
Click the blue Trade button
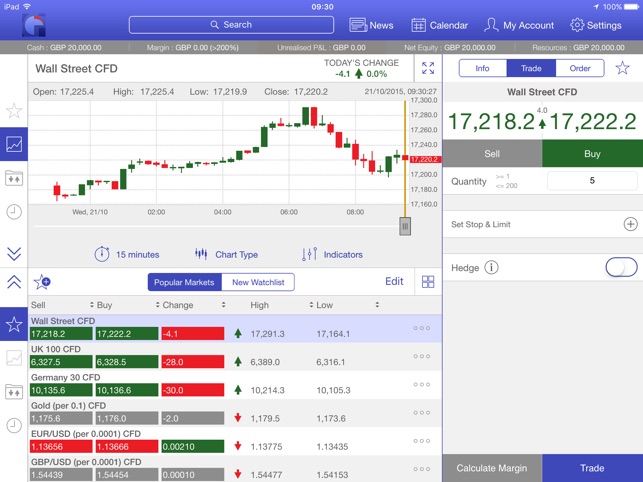click(592, 468)
